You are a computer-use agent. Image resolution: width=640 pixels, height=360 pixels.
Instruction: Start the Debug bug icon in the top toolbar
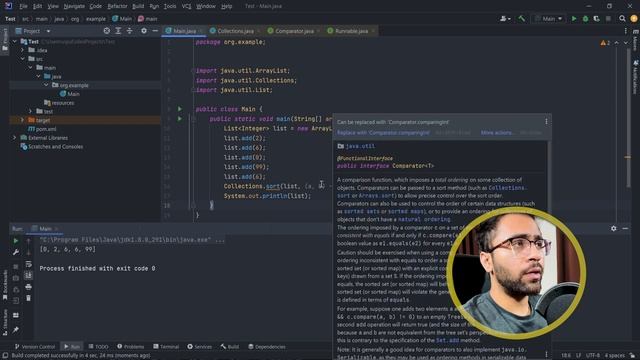(585, 19)
